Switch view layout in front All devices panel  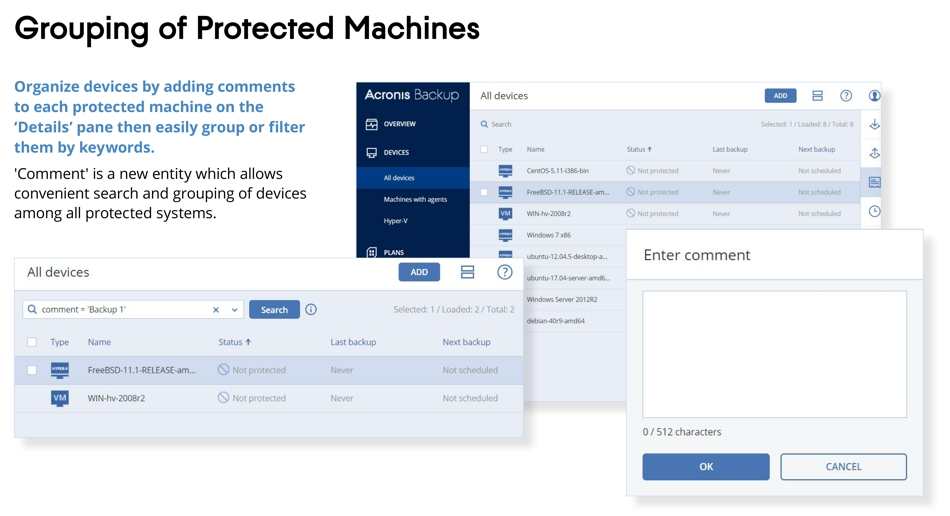pyautogui.click(x=467, y=273)
